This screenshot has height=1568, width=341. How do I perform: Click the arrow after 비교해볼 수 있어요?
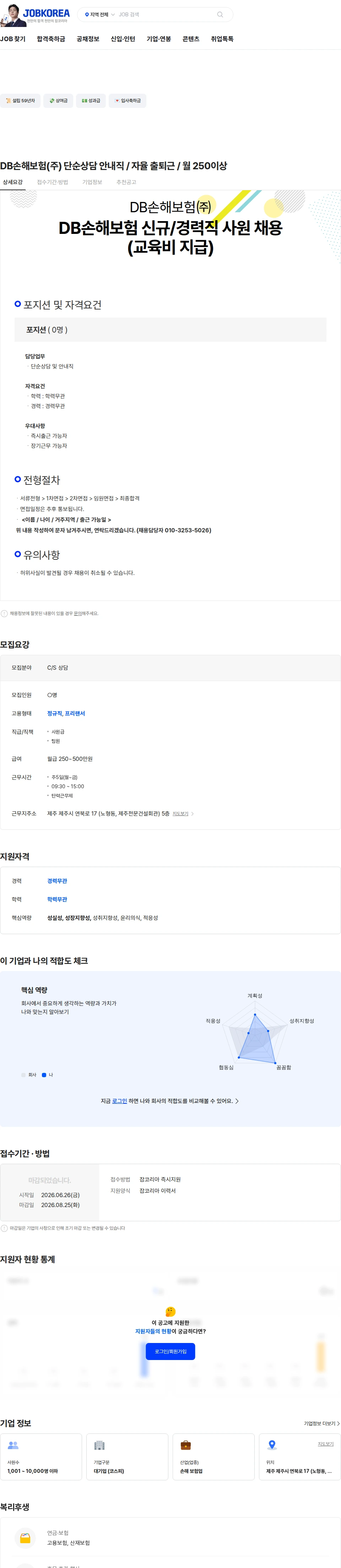pos(237,1101)
